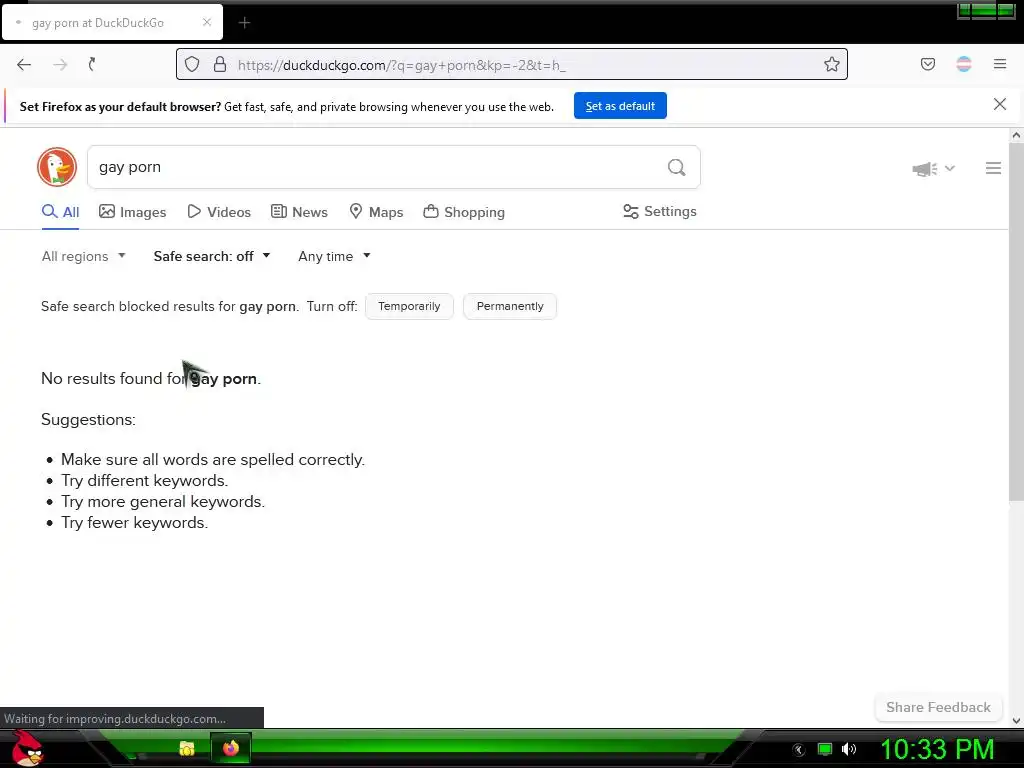Open Save to Pocket icon
The image size is (1024, 768).
click(x=928, y=64)
